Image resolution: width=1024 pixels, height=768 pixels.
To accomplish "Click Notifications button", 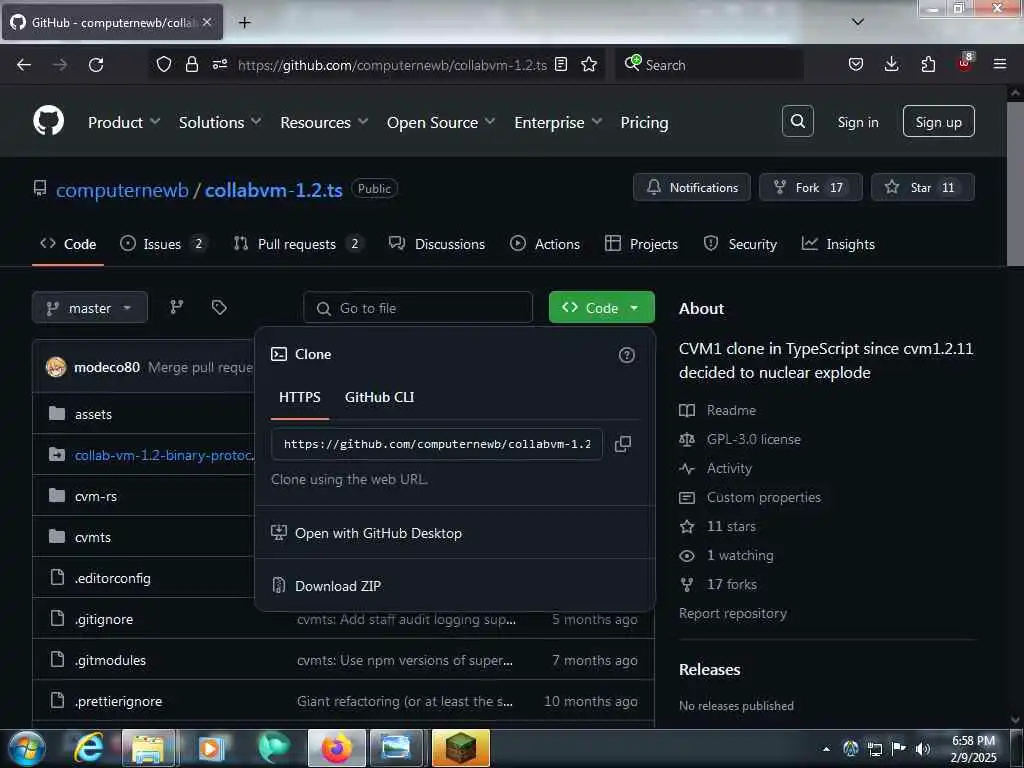I will pyautogui.click(x=692, y=187).
